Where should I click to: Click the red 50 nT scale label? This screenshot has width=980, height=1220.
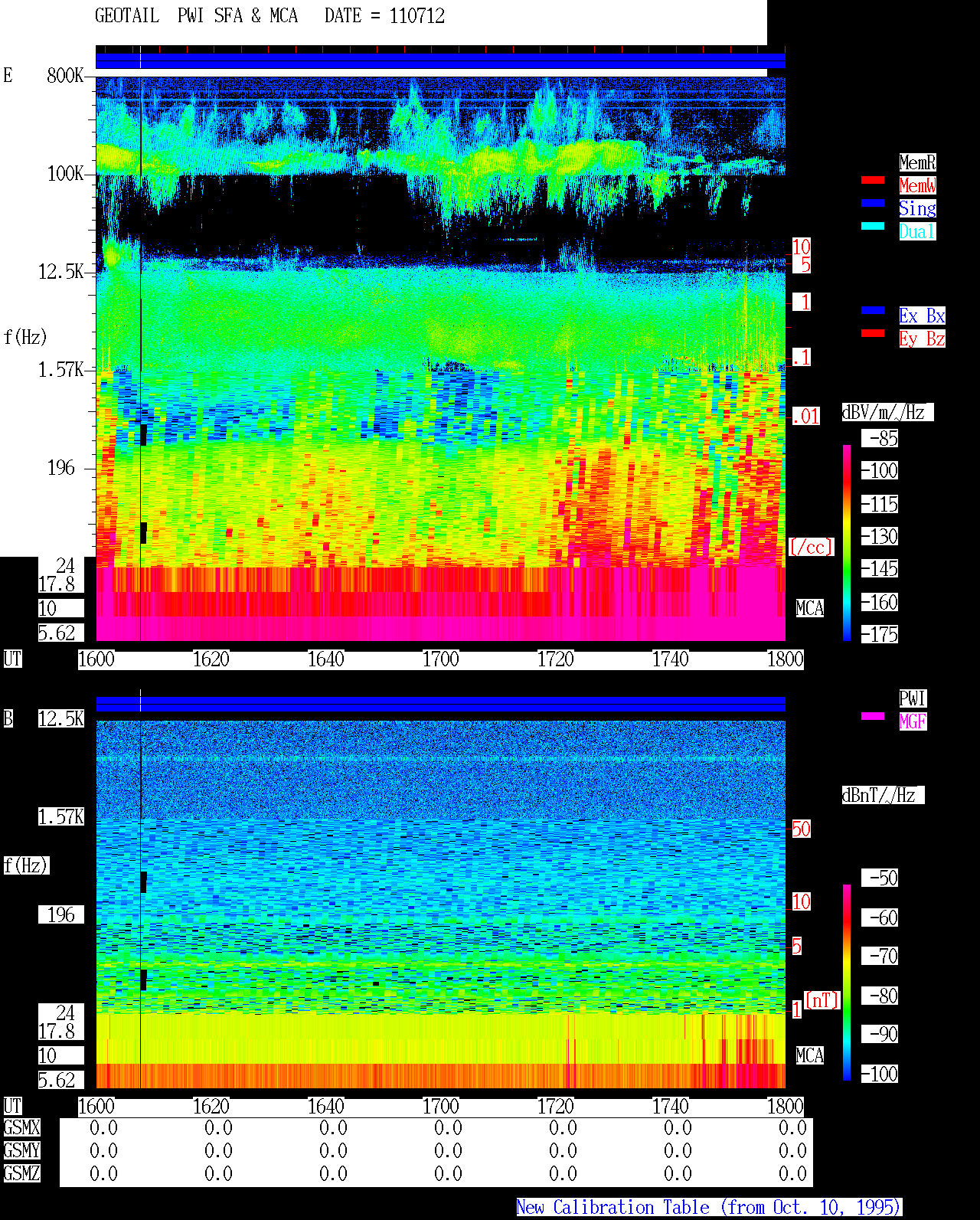coord(801,829)
